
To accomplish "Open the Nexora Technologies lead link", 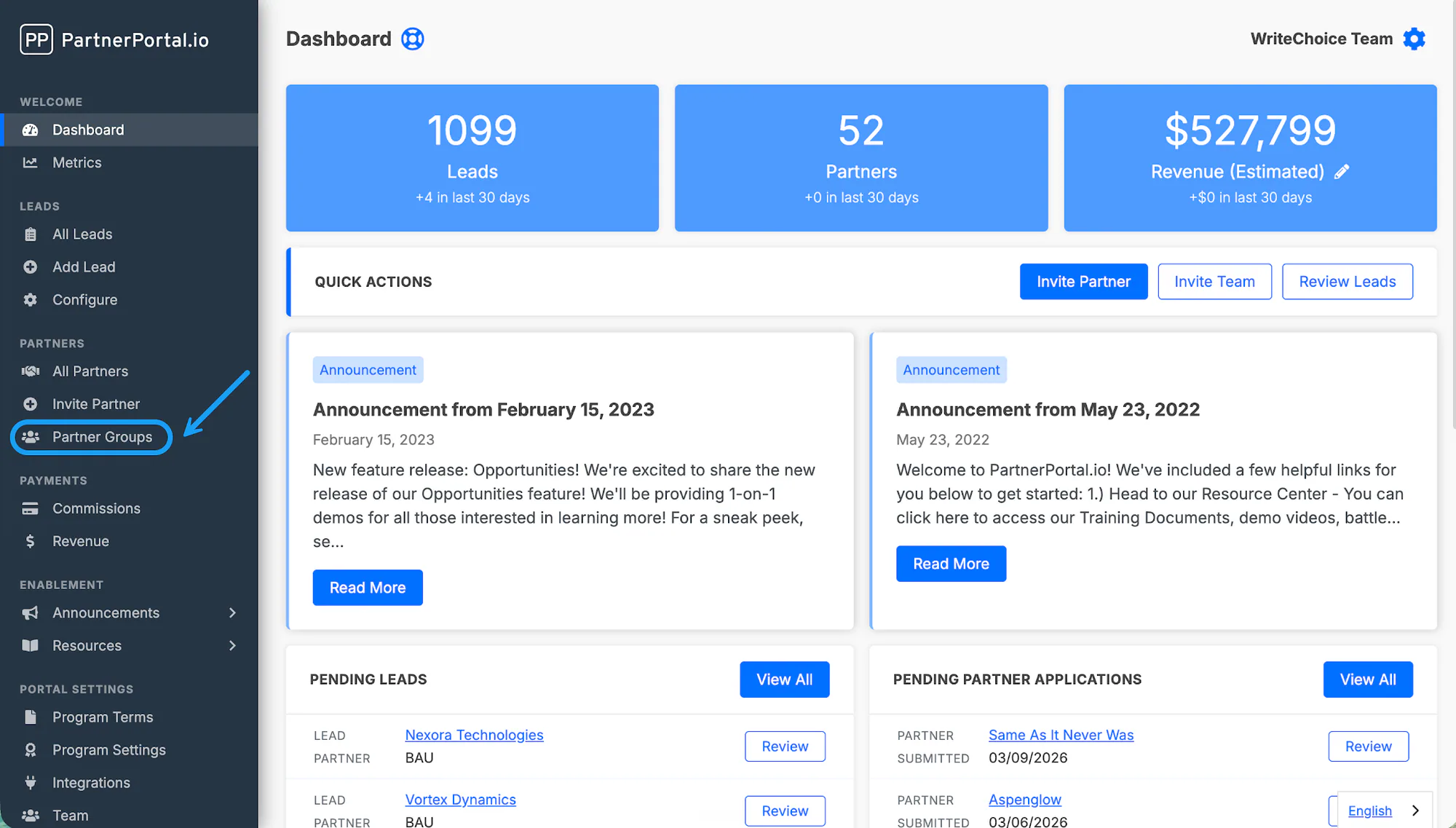I will (474, 735).
